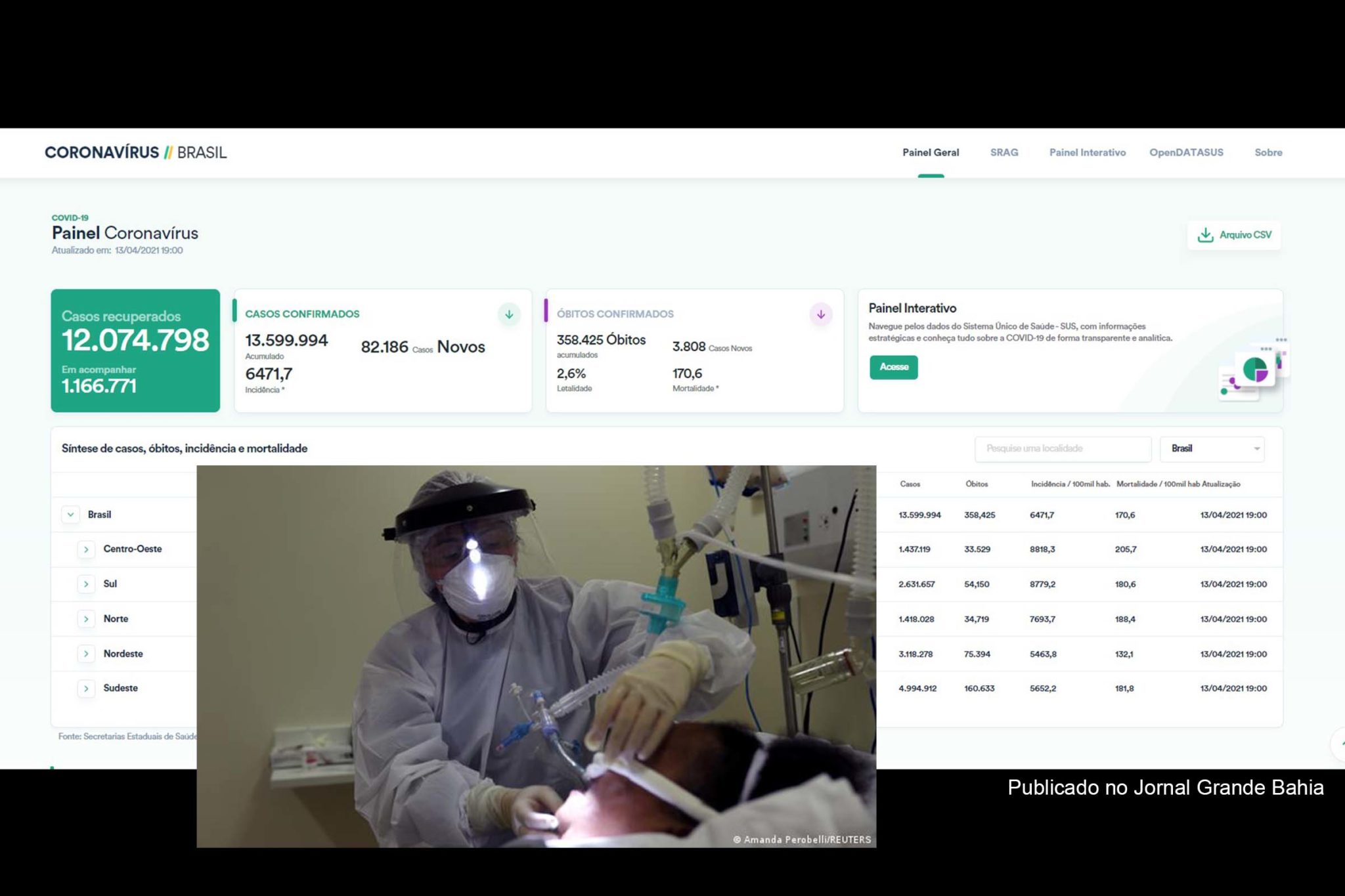Click the Reuters ICU photo thumbnail
The height and width of the screenshot is (896, 1345).
click(x=536, y=656)
